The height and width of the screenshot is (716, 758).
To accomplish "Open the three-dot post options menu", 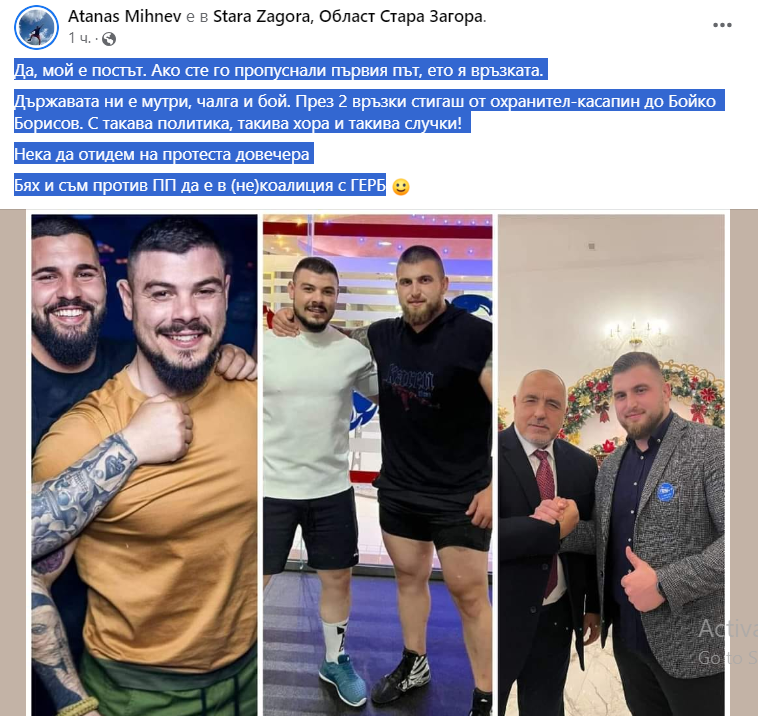I will pyautogui.click(x=722, y=25).
